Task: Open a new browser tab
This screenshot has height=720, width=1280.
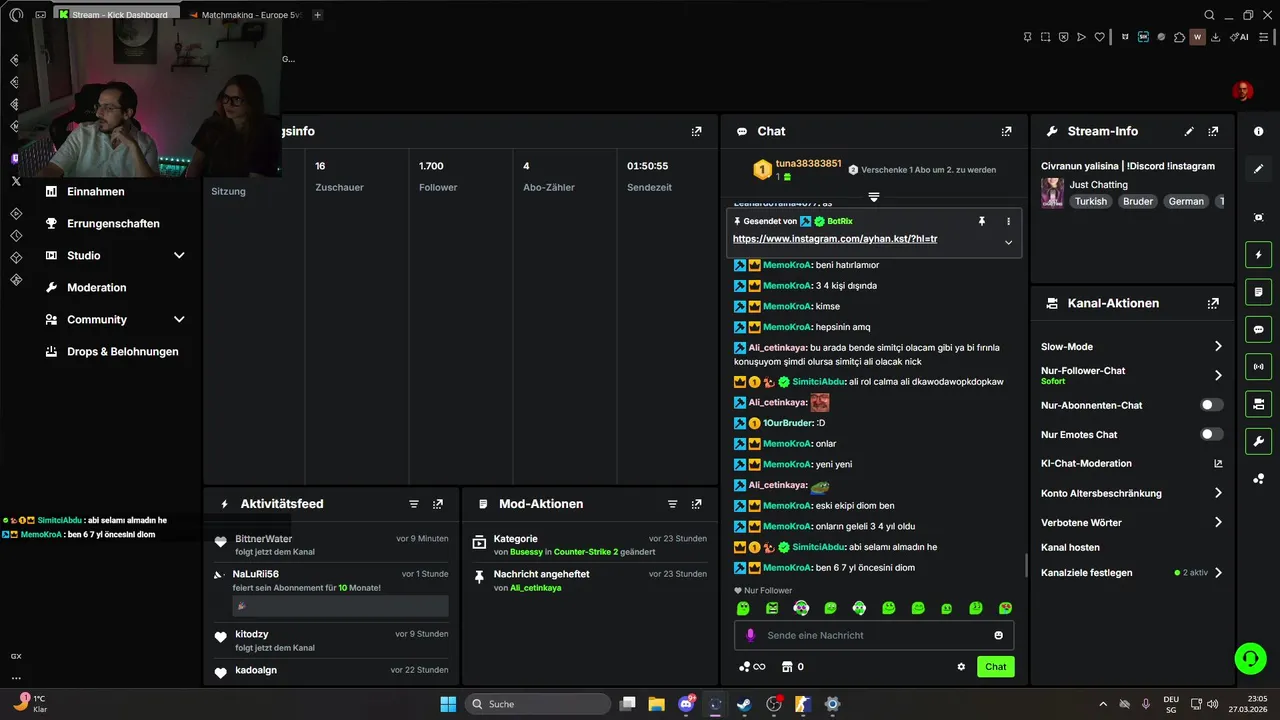Action: [318, 15]
